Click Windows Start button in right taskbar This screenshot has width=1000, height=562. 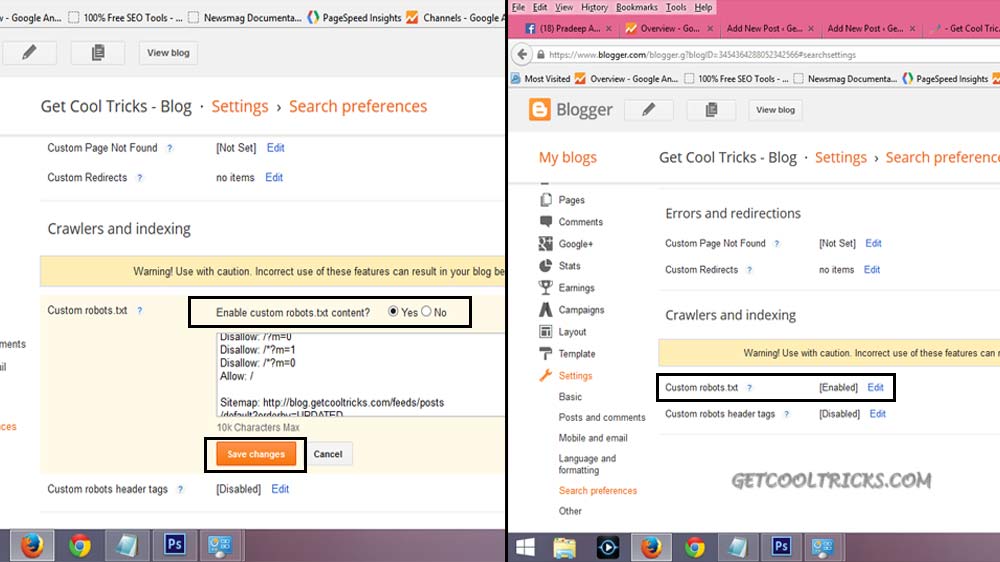tap(526, 547)
